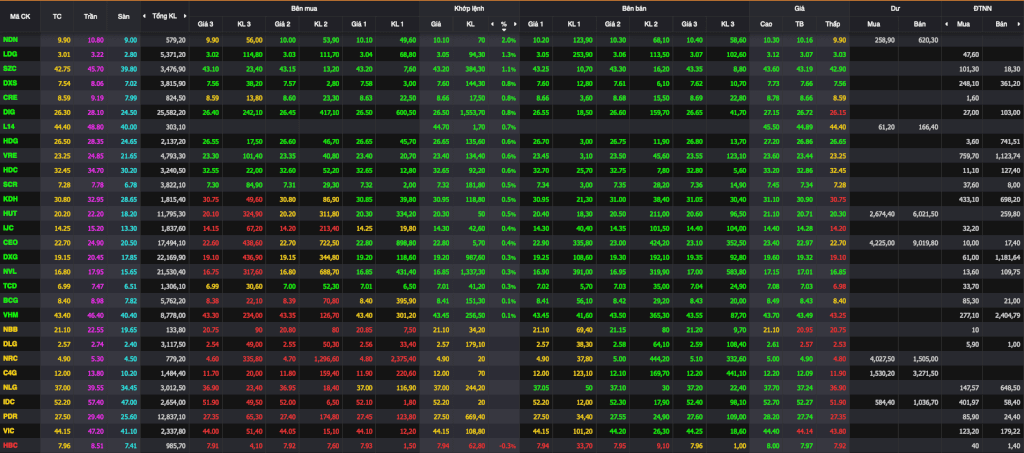
Task: Click right arrow beside ĐTNN Bán header
Action: (1020, 24)
